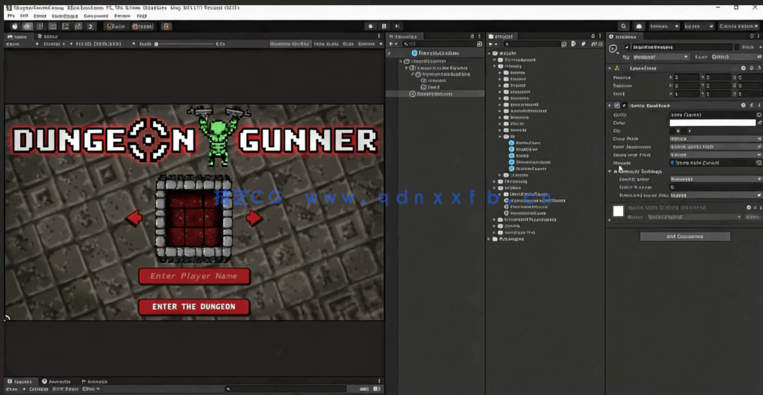763x395 pixels.
Task: Open the Assets menu
Action: [x=40, y=16]
